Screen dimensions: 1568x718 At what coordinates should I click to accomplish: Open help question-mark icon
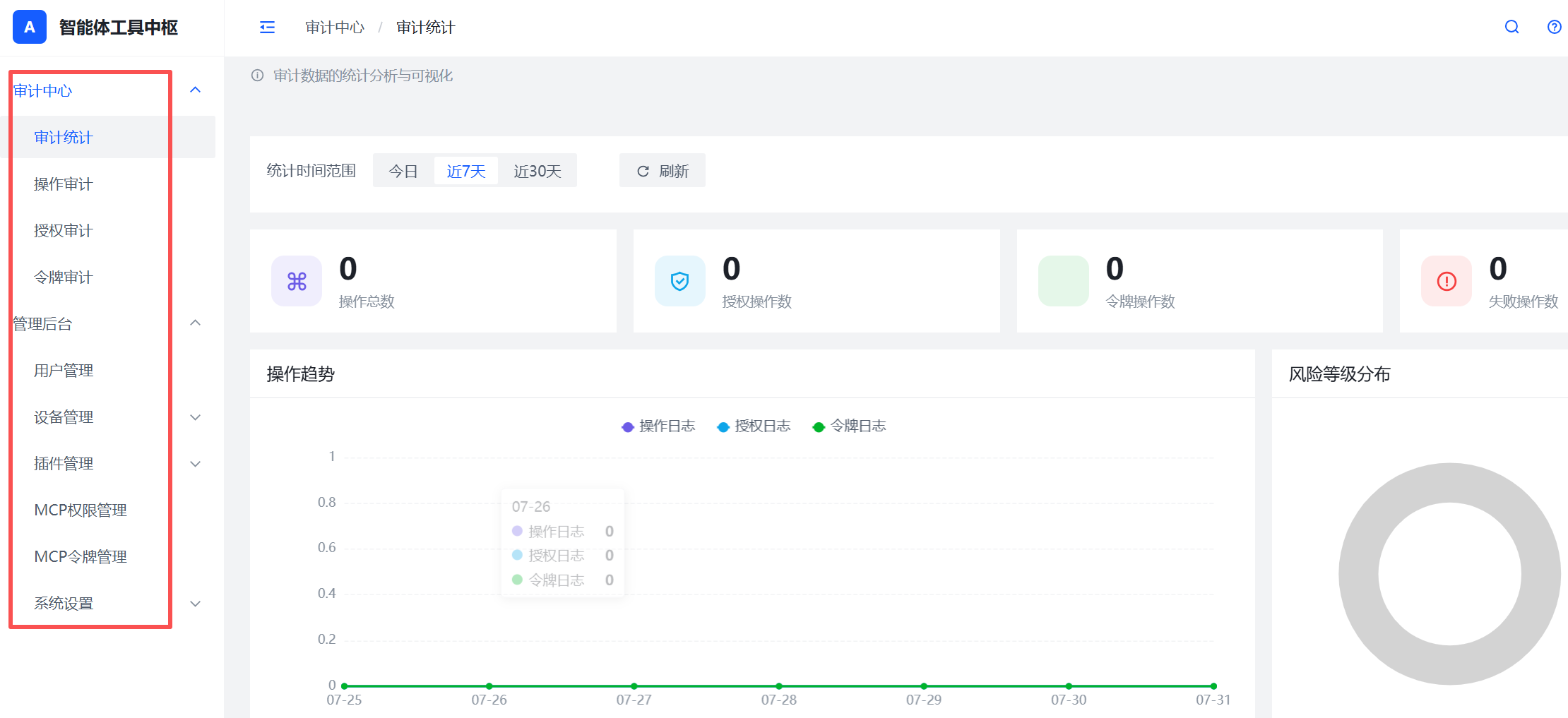click(x=1554, y=27)
